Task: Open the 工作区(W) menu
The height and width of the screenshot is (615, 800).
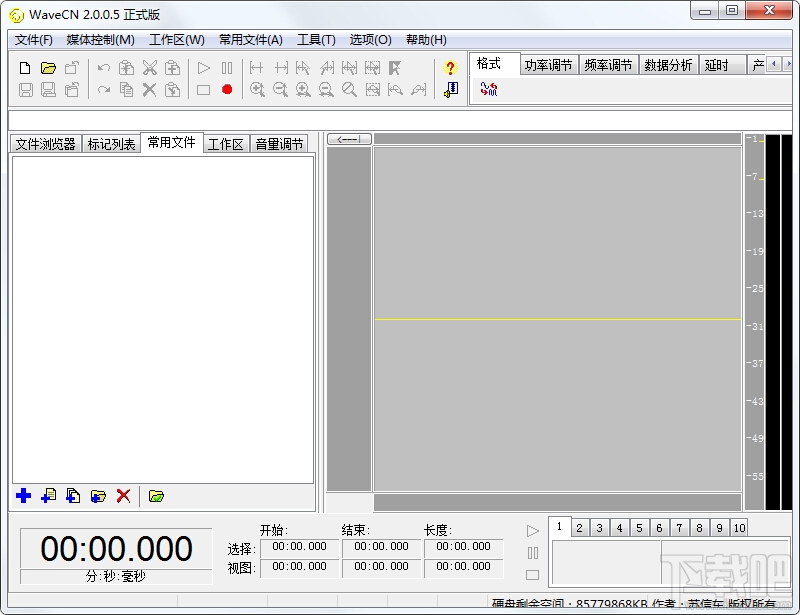Action: [177, 40]
